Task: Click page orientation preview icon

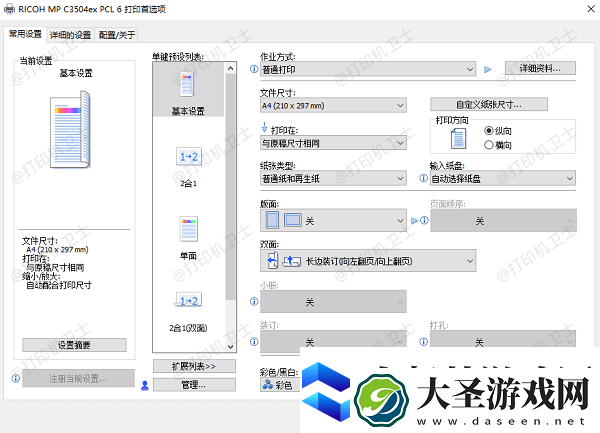Action: click(x=458, y=138)
